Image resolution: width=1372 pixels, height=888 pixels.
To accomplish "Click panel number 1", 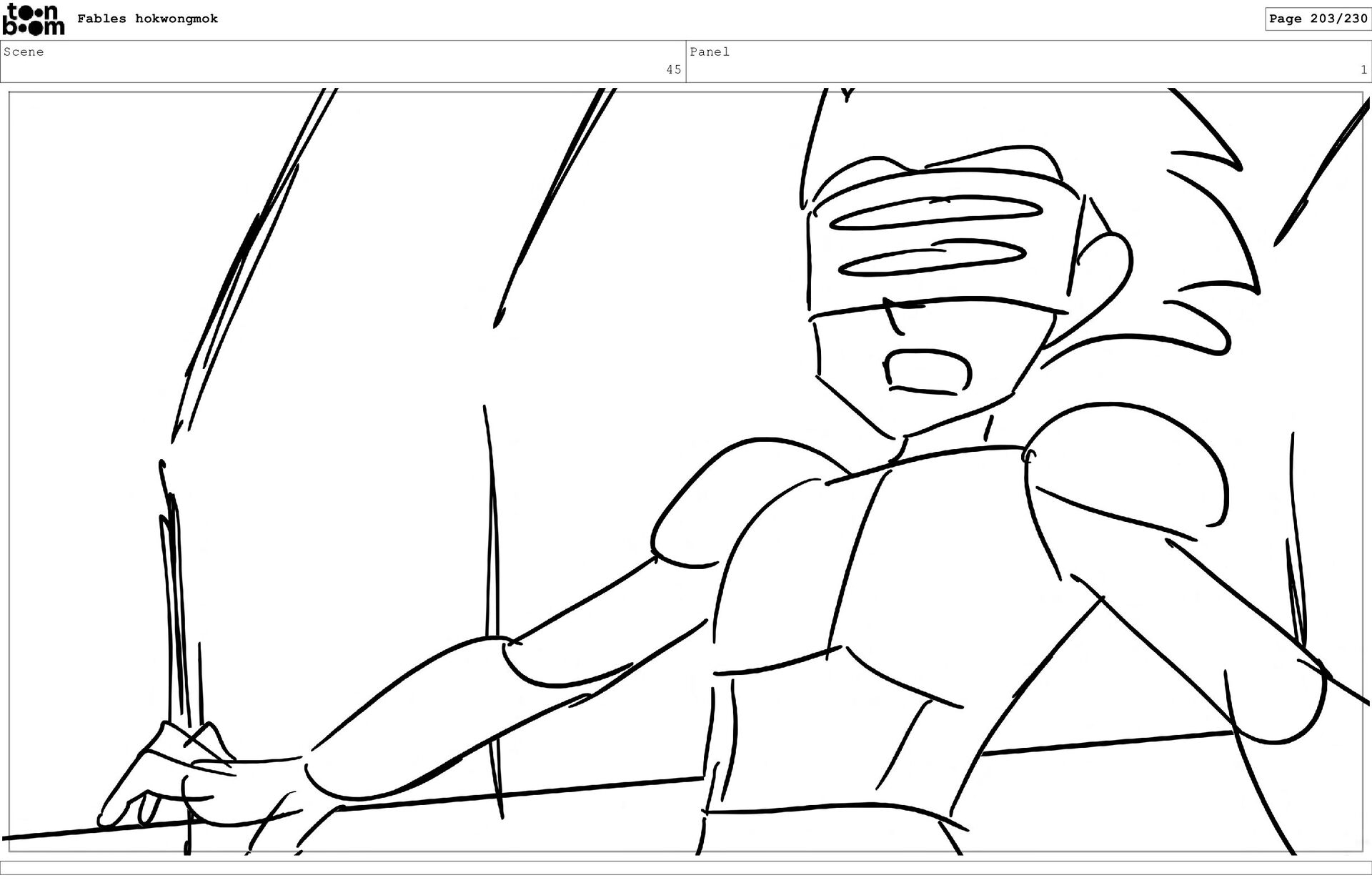I will point(1363,69).
